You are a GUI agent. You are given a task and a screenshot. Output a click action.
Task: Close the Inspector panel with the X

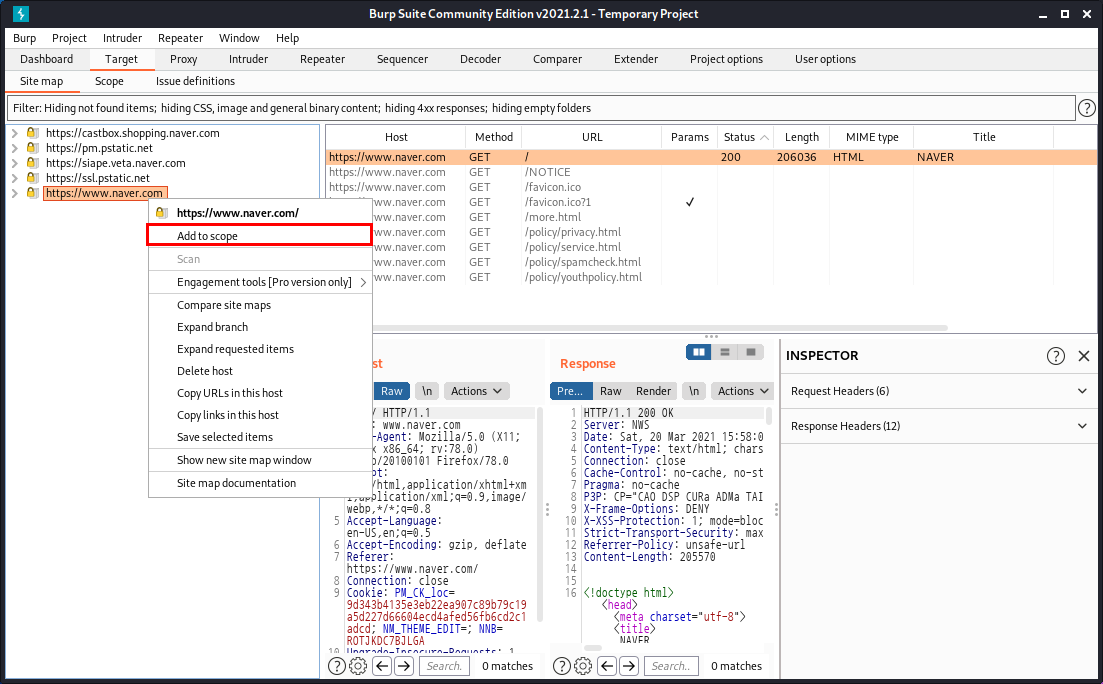(1083, 356)
